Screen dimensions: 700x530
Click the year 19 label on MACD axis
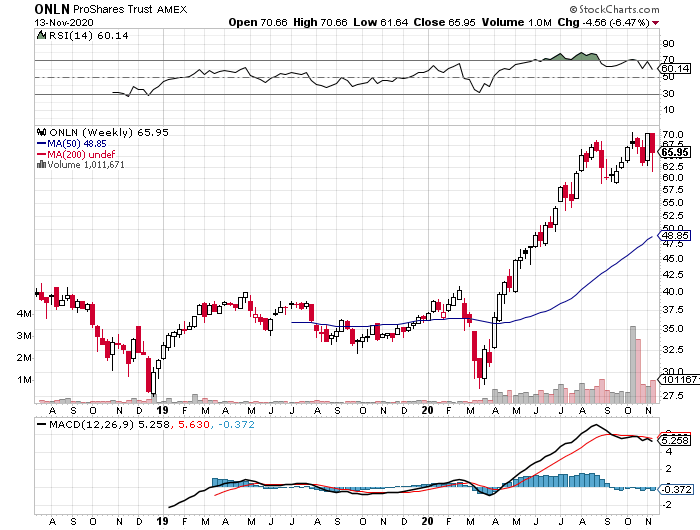(162, 521)
